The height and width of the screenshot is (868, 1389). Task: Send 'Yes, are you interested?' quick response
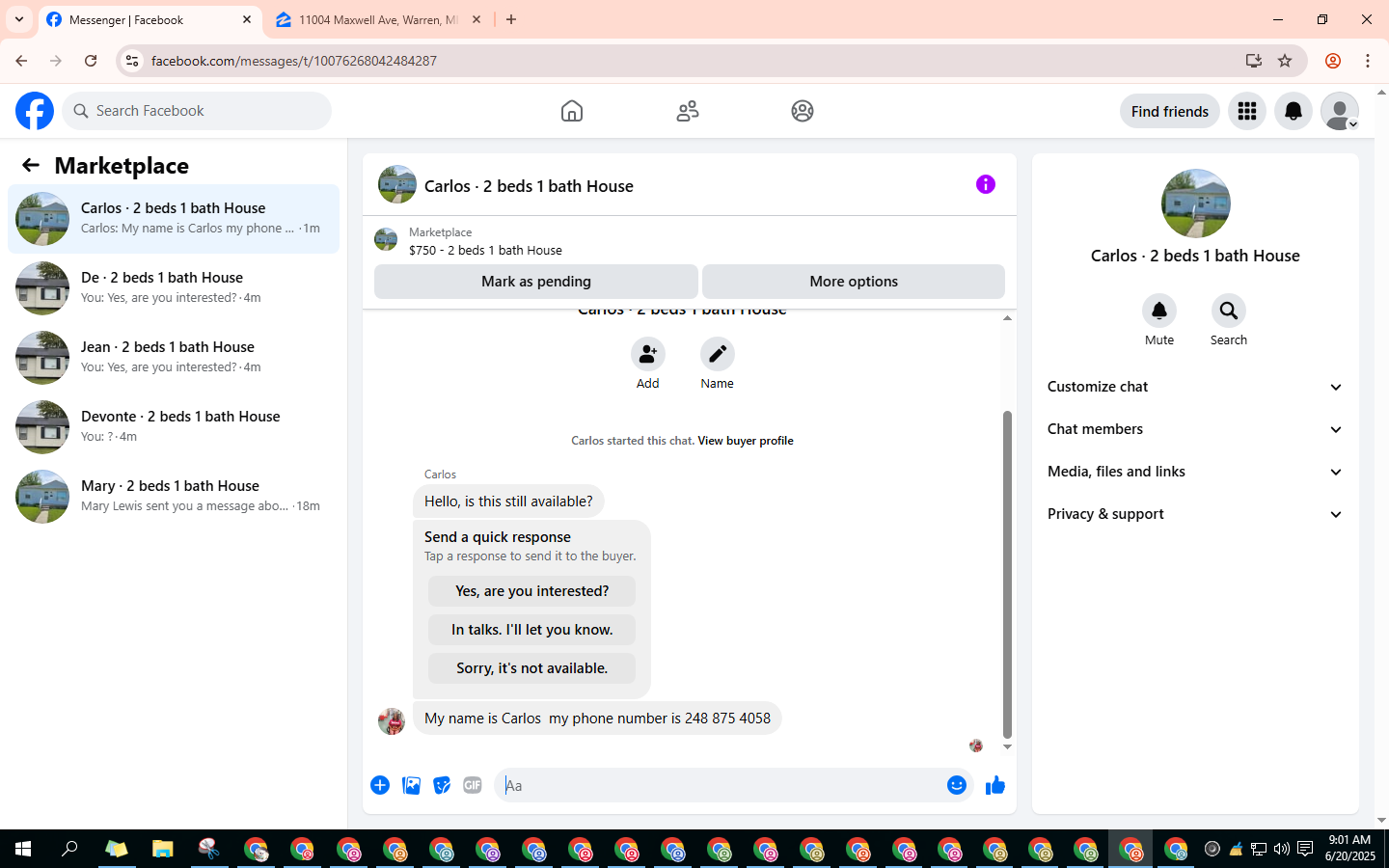[x=531, y=591]
